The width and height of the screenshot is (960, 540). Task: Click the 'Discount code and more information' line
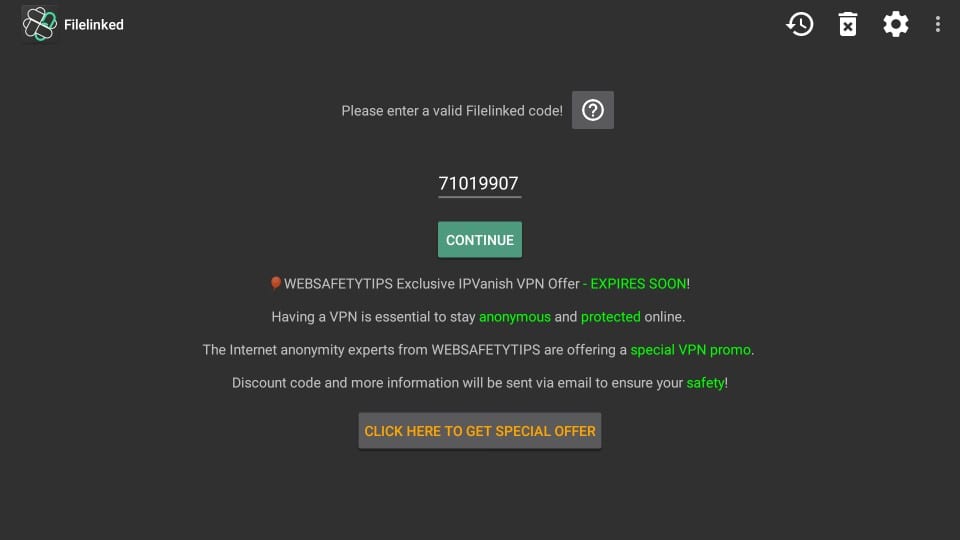point(480,383)
